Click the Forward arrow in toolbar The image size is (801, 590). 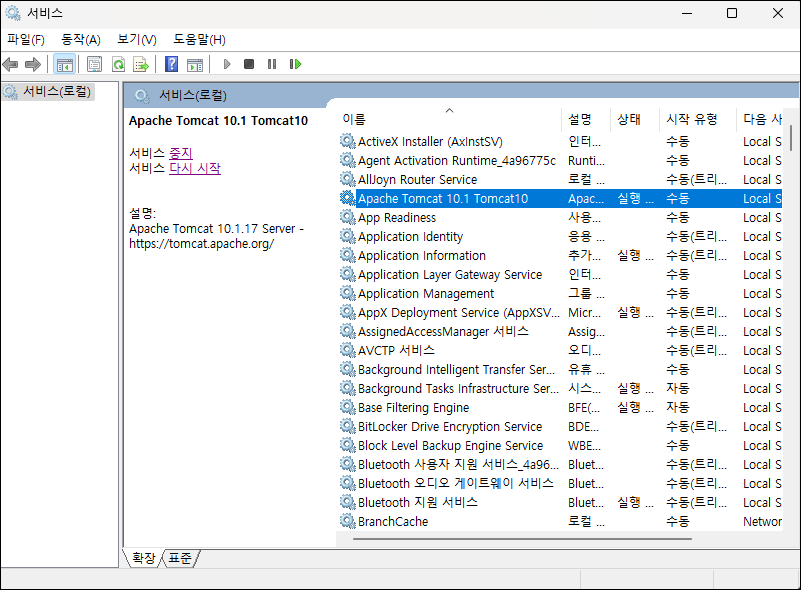(33, 64)
